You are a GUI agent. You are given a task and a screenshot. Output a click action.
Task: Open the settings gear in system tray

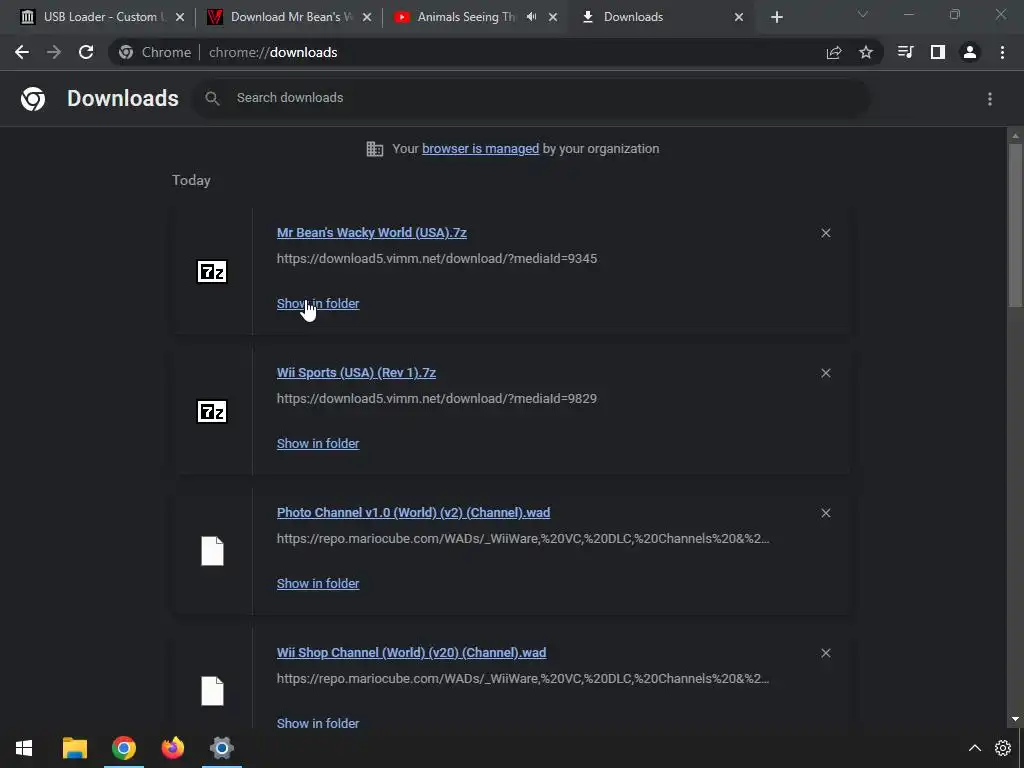click(x=1002, y=748)
